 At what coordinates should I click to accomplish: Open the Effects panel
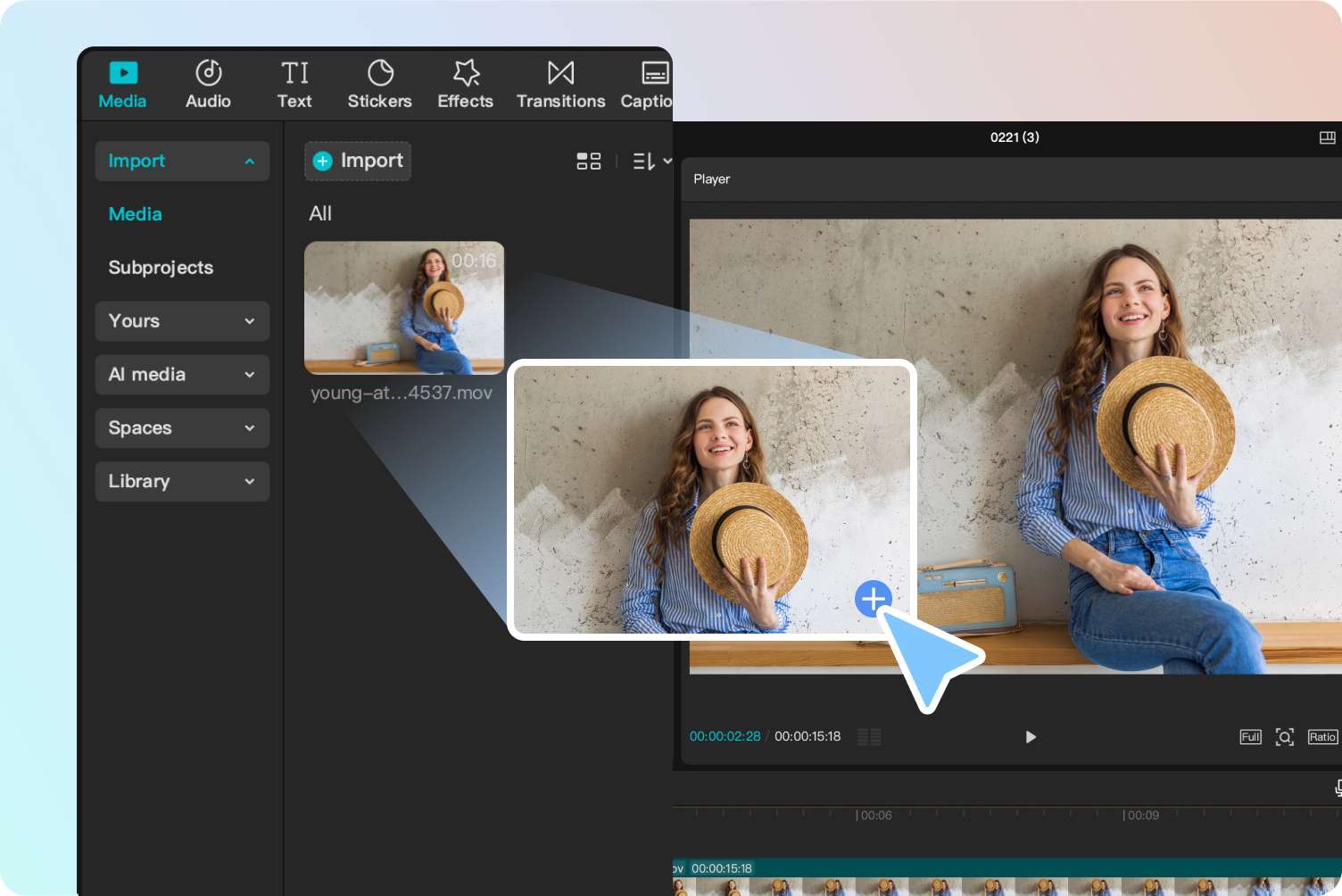click(464, 83)
